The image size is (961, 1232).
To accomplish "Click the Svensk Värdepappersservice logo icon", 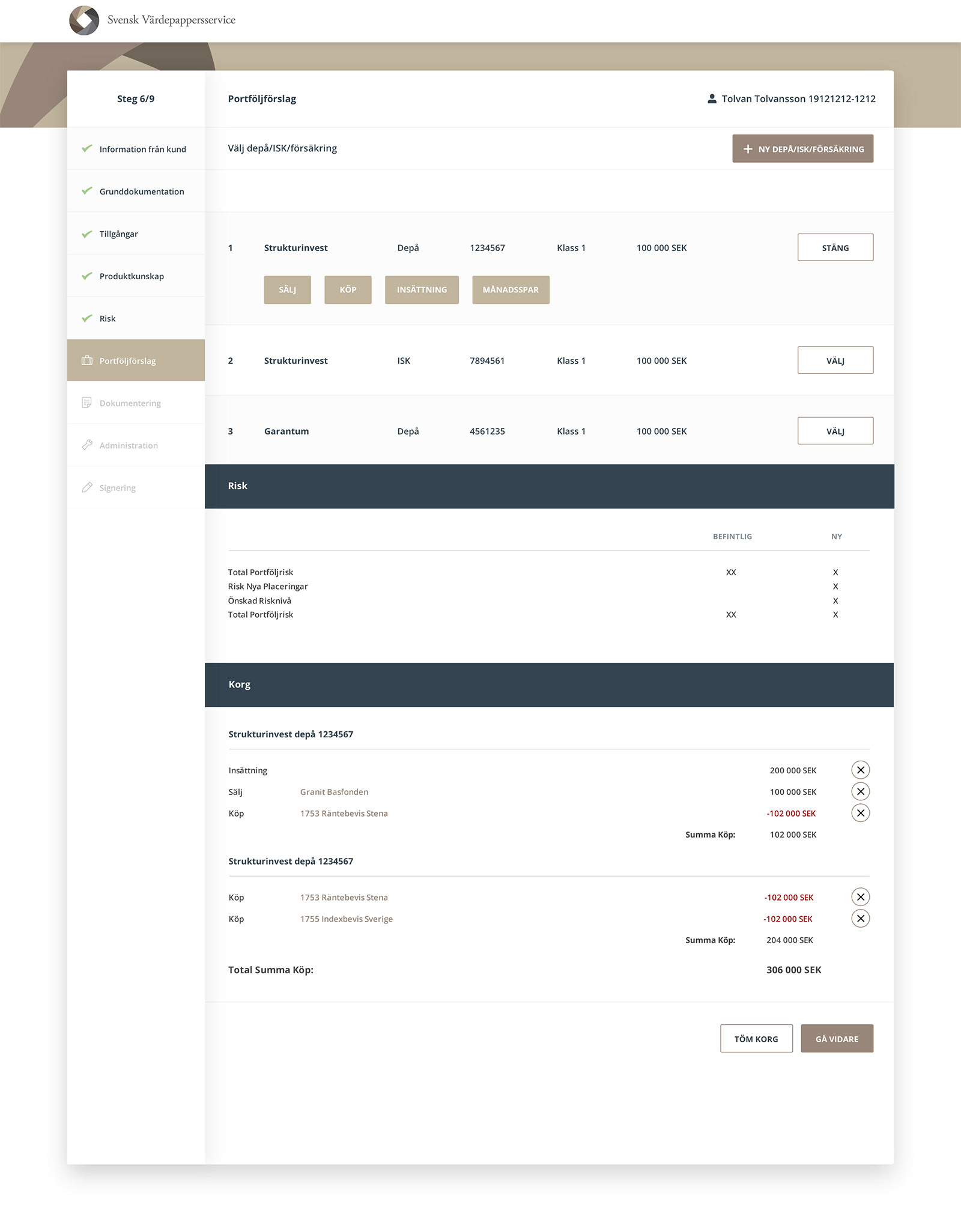I will click(x=84, y=20).
